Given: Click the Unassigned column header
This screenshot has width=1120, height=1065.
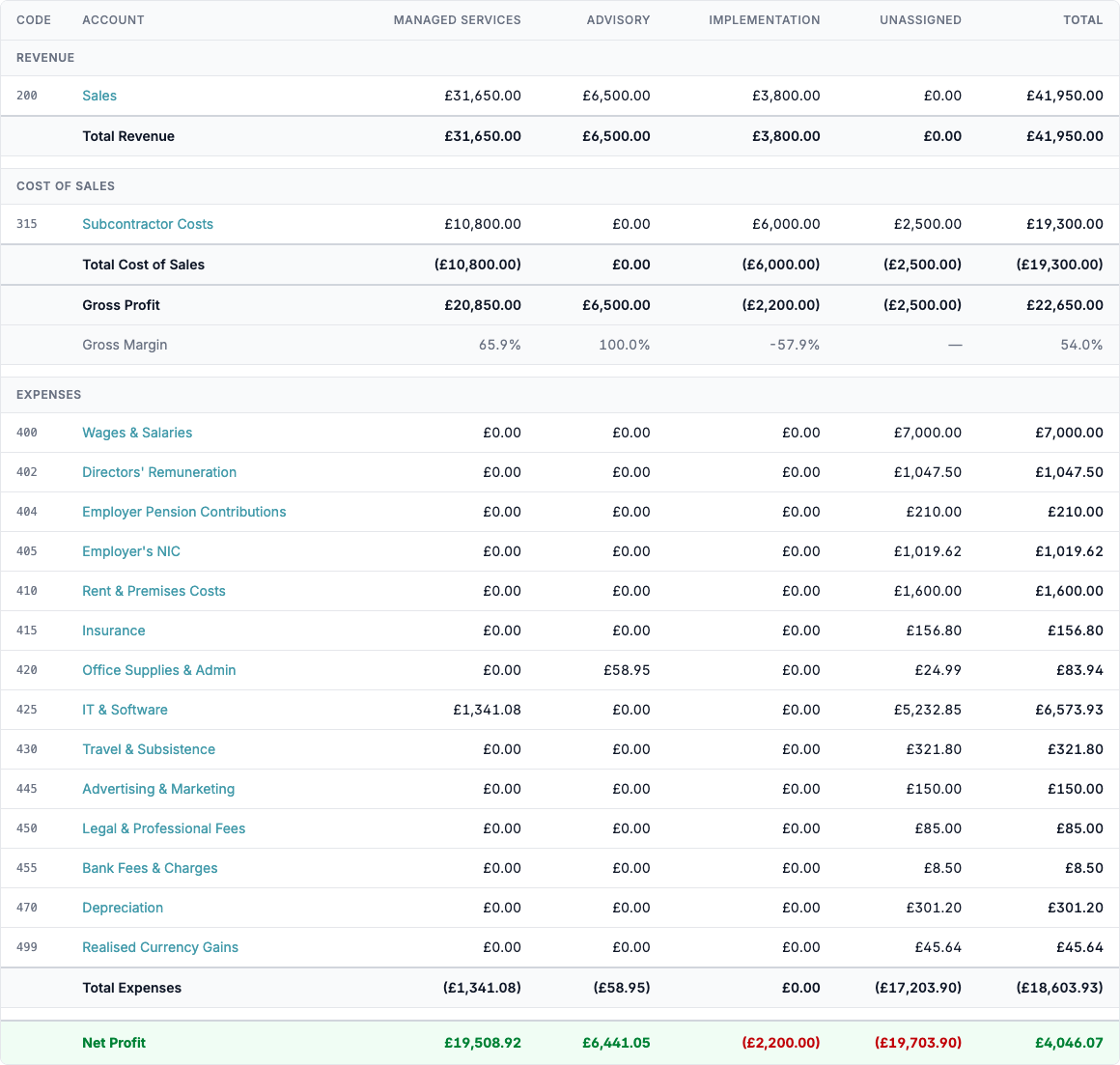Looking at the screenshot, I should (x=920, y=20).
